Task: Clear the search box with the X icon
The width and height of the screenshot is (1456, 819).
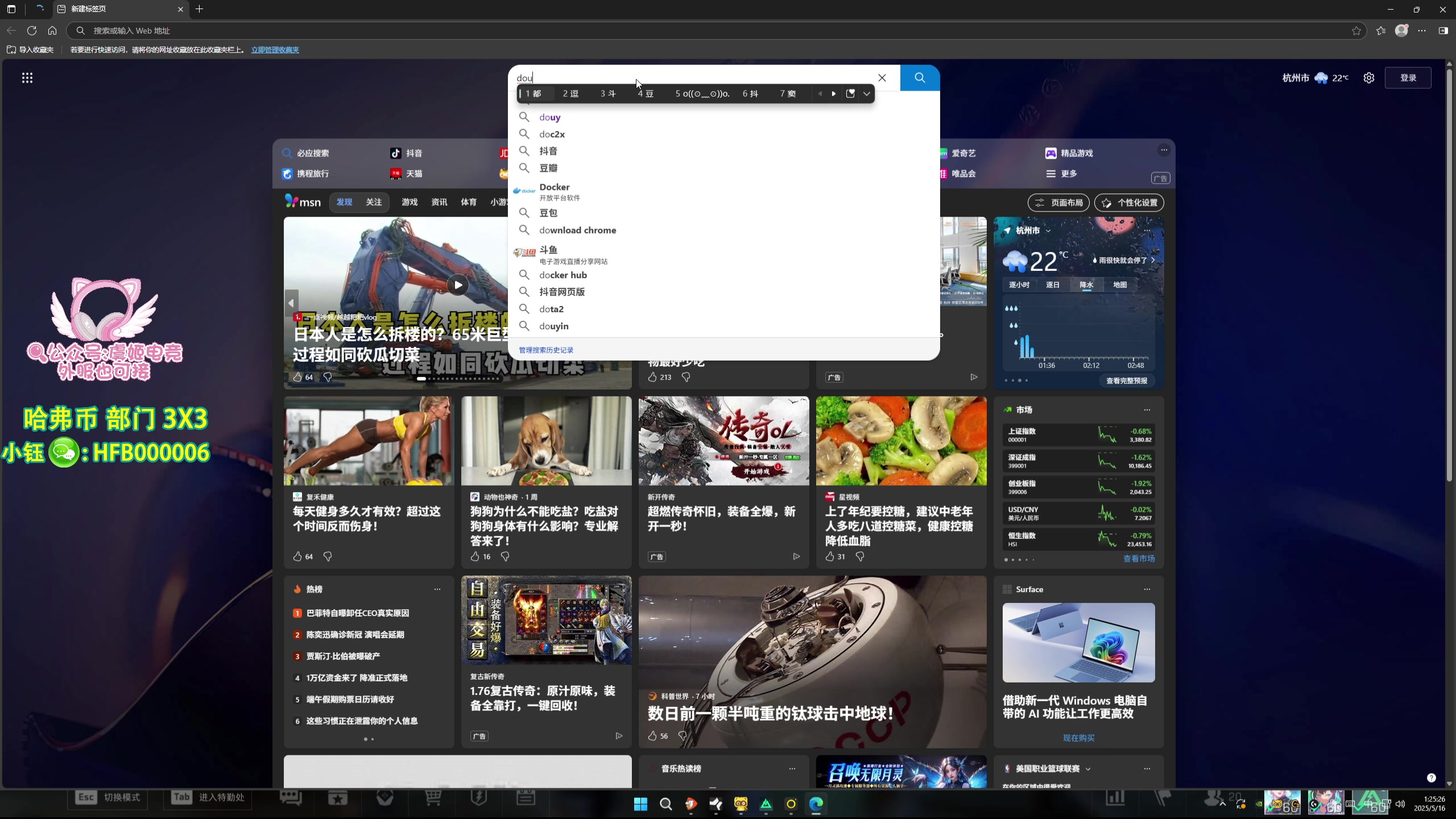Action: click(x=882, y=78)
